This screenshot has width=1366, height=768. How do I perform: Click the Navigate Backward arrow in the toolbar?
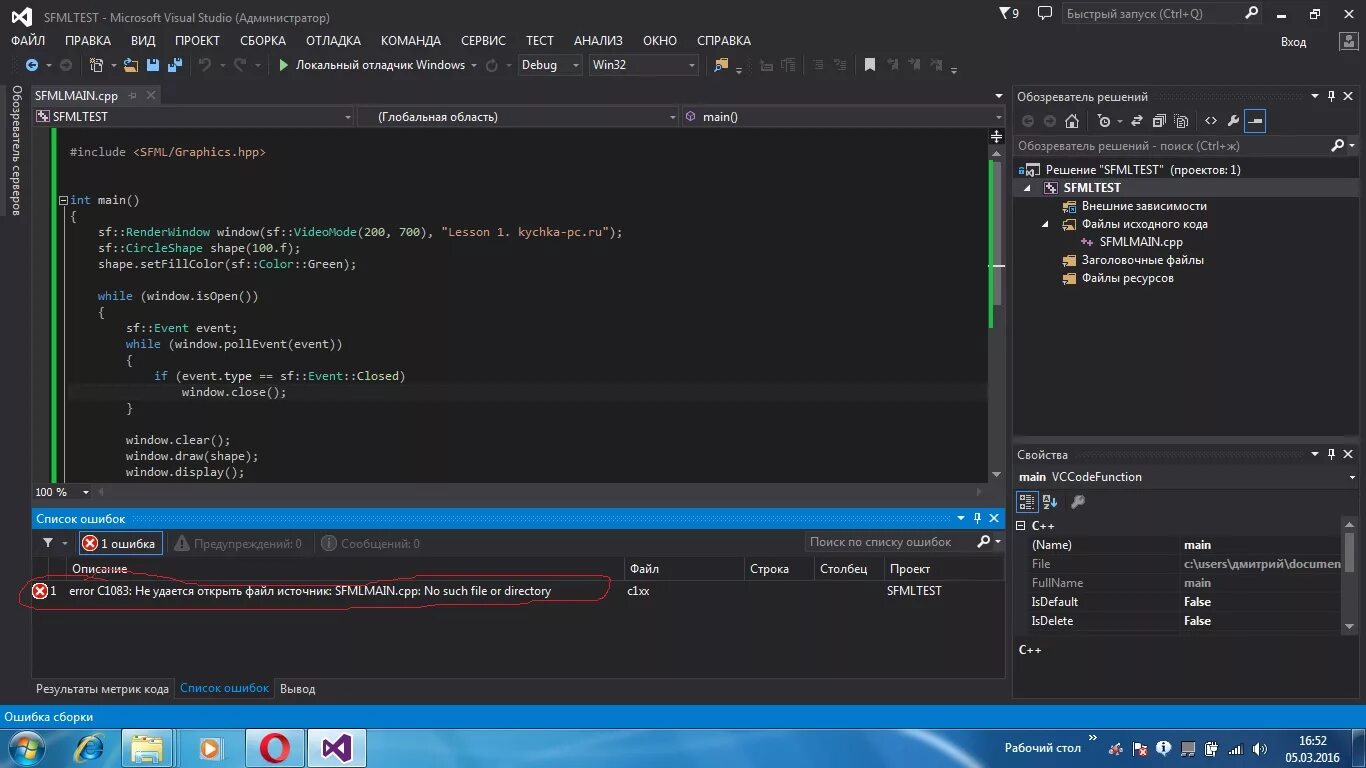tap(31, 65)
